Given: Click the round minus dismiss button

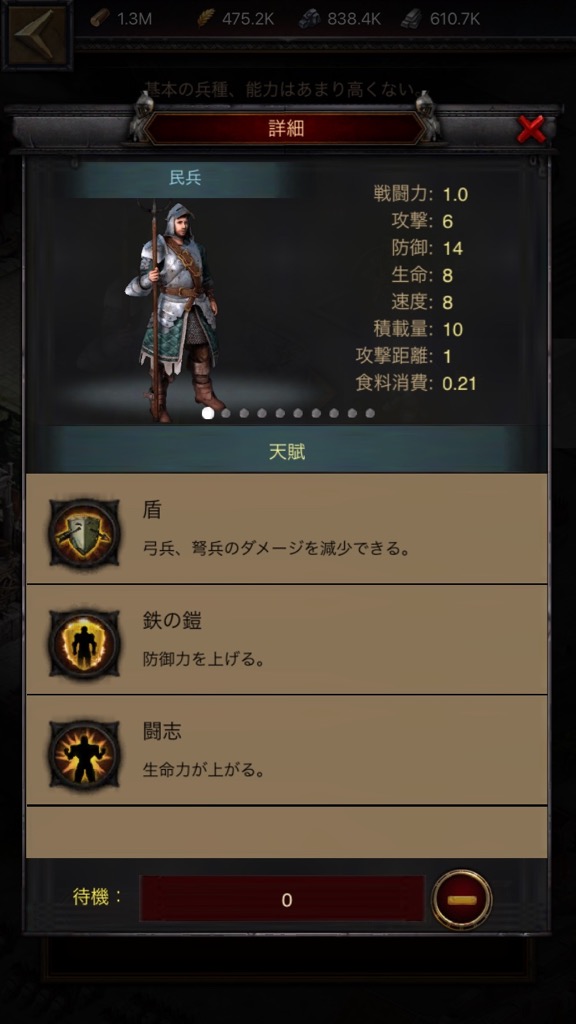Looking at the screenshot, I should click(x=462, y=900).
